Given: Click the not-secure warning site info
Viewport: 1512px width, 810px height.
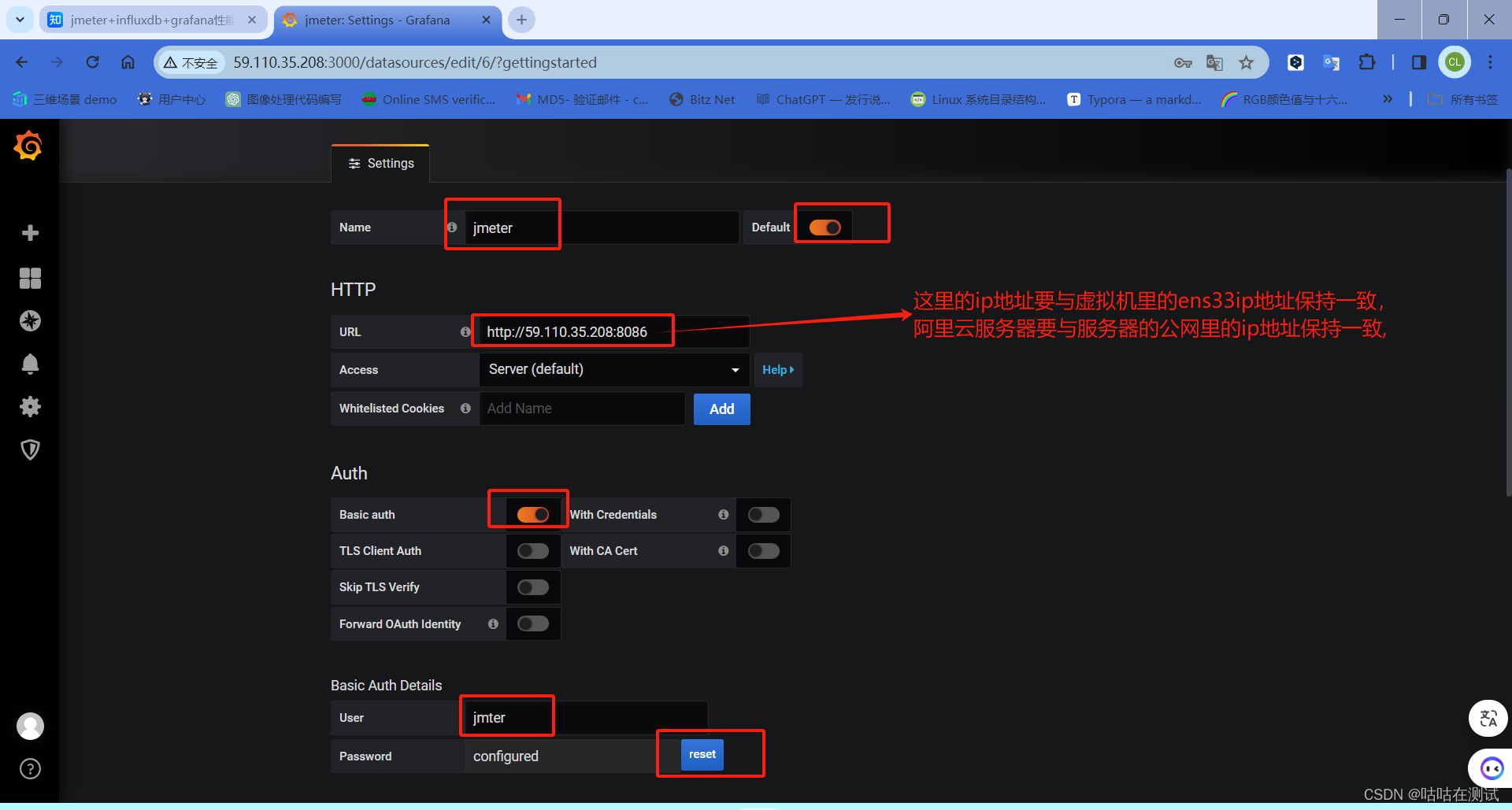Looking at the screenshot, I should point(191,63).
